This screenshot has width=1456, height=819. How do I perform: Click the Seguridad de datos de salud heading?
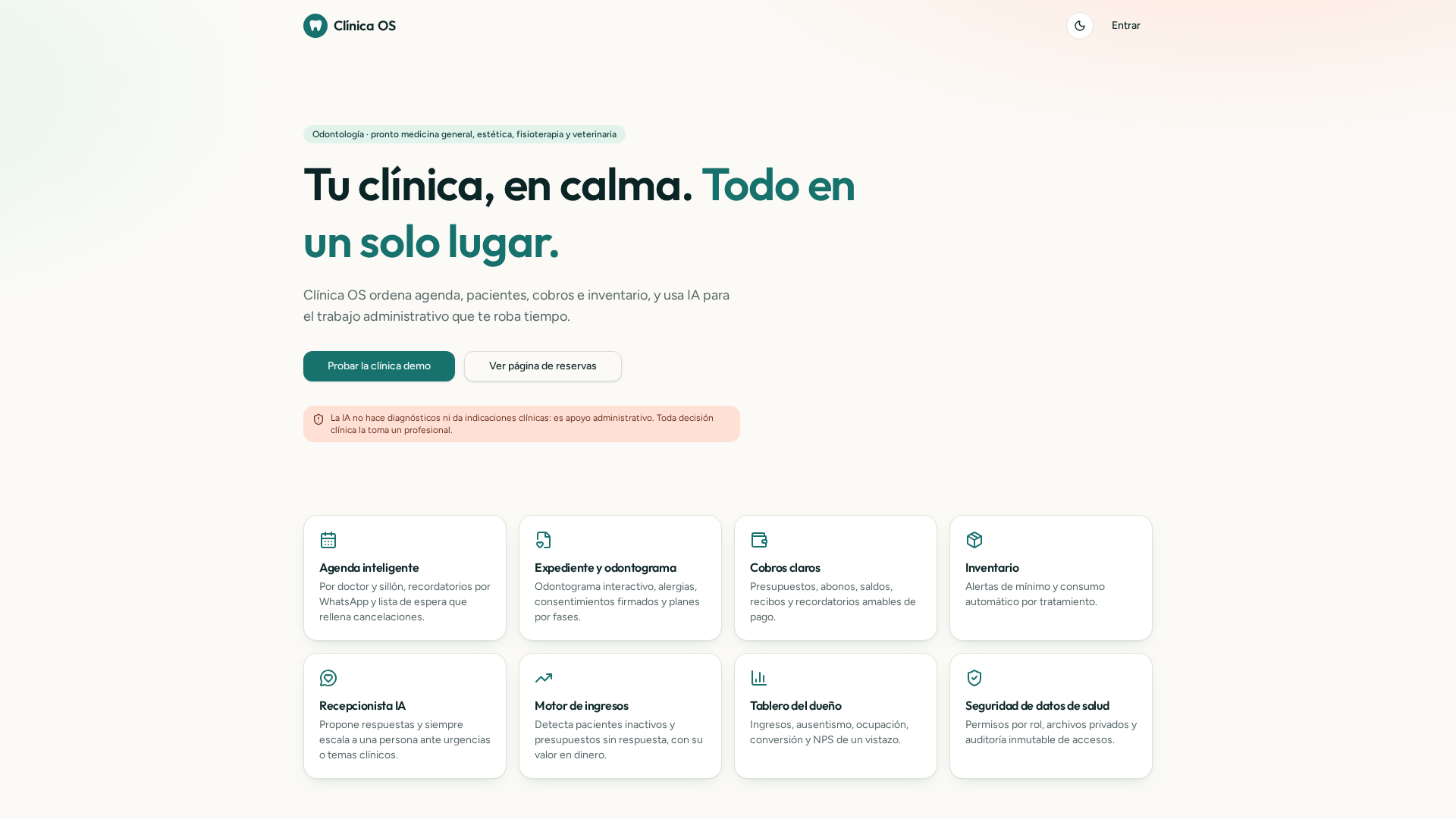click(x=1037, y=706)
